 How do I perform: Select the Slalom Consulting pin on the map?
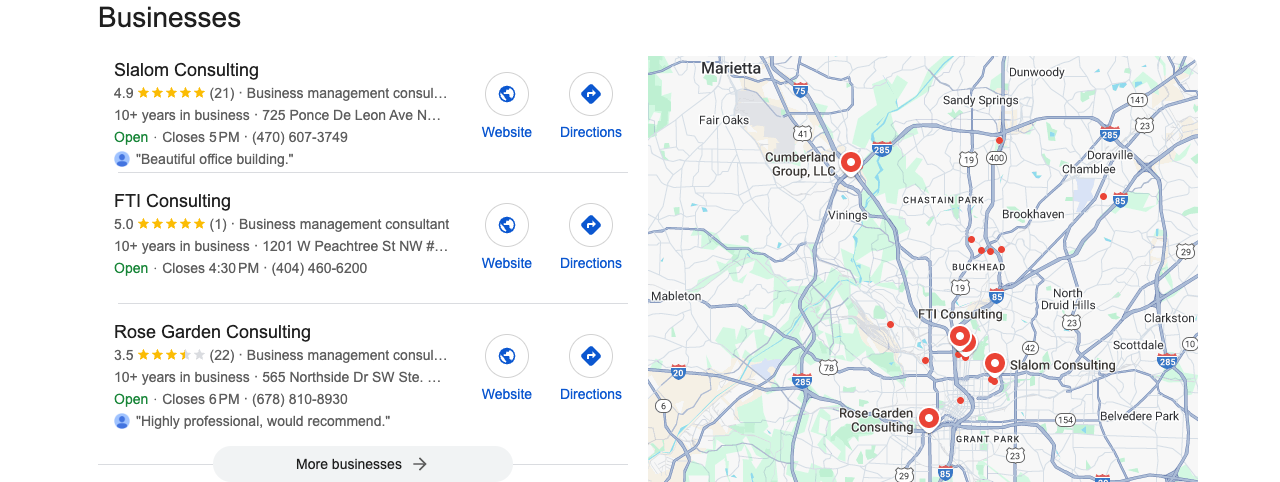(994, 364)
